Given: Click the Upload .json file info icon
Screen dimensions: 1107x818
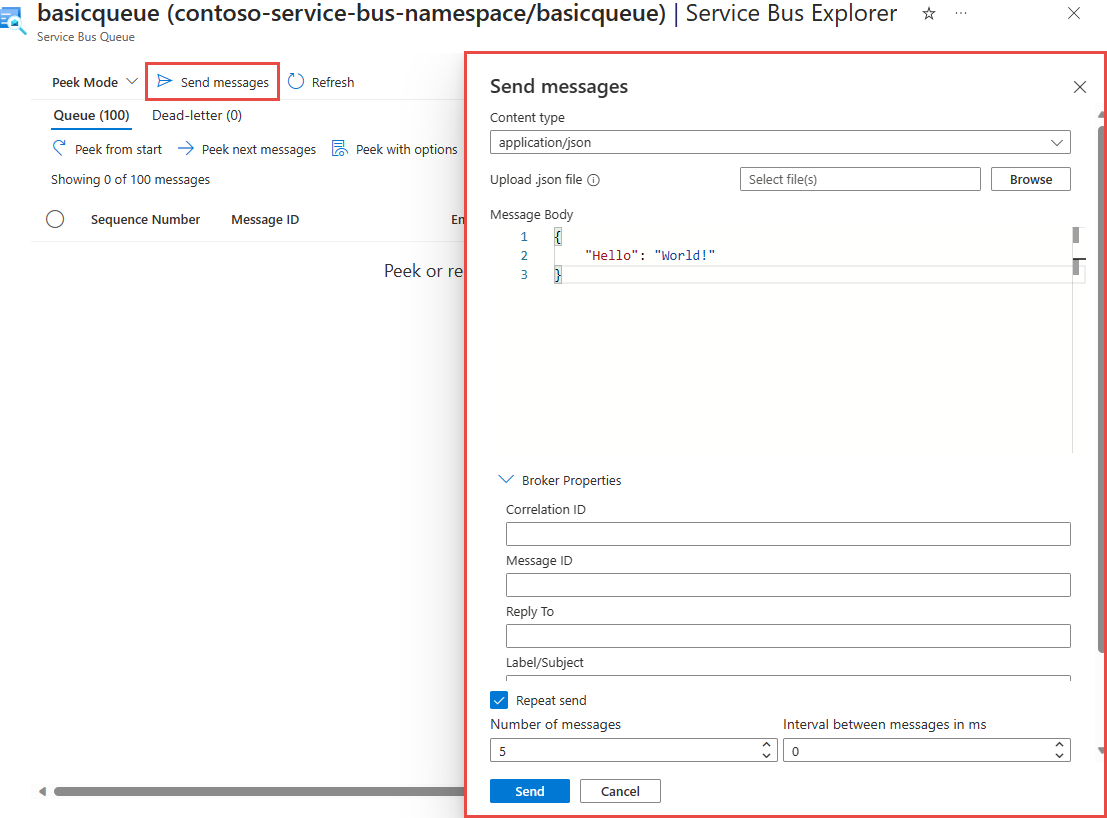Looking at the screenshot, I should pos(594,180).
